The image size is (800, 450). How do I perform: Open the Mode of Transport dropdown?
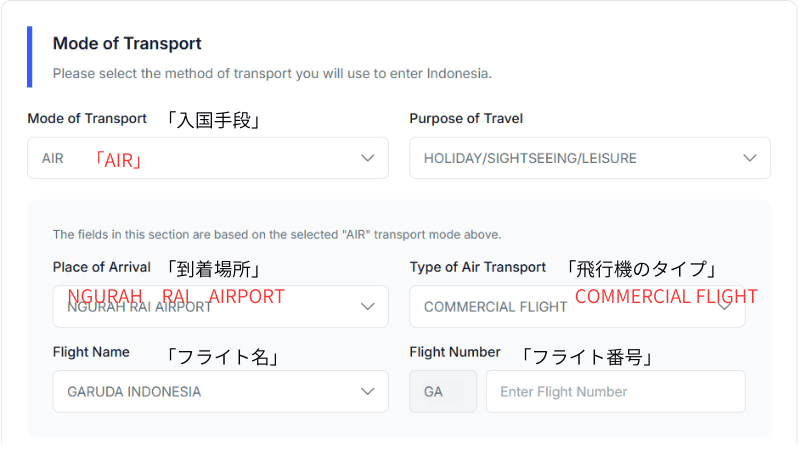[208, 158]
